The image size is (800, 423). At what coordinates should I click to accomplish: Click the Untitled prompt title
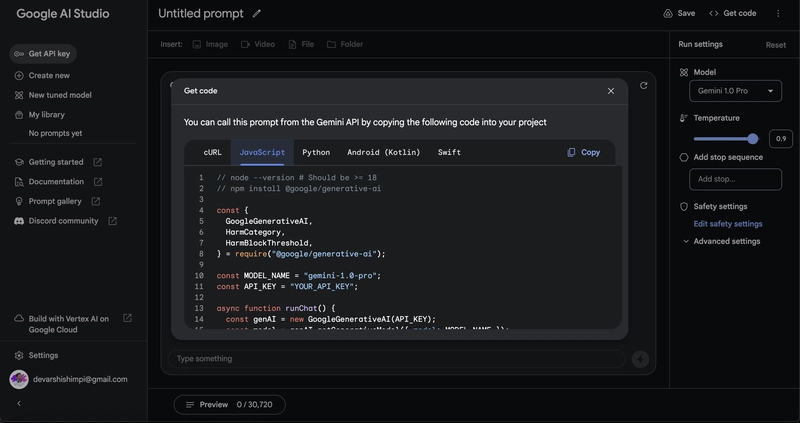click(x=201, y=14)
